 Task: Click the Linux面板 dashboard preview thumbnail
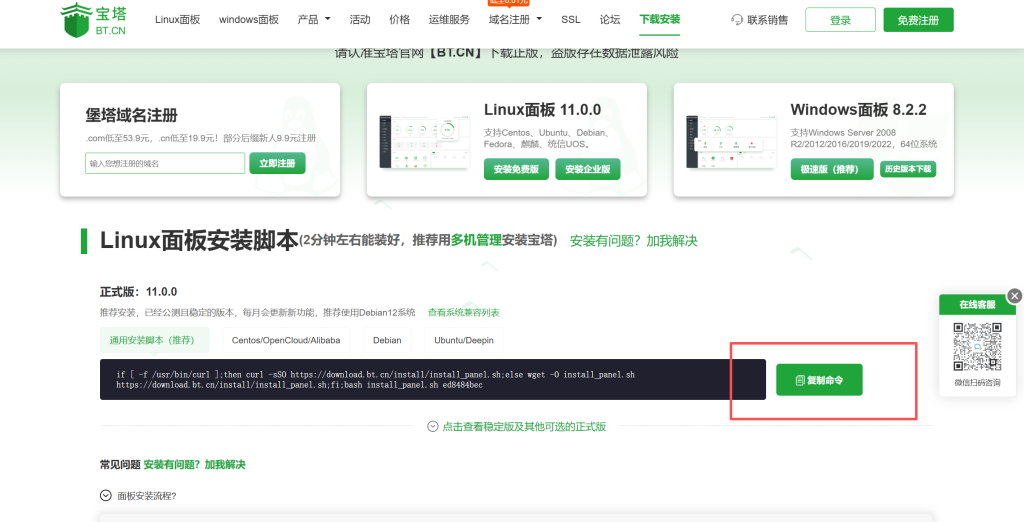pos(425,140)
